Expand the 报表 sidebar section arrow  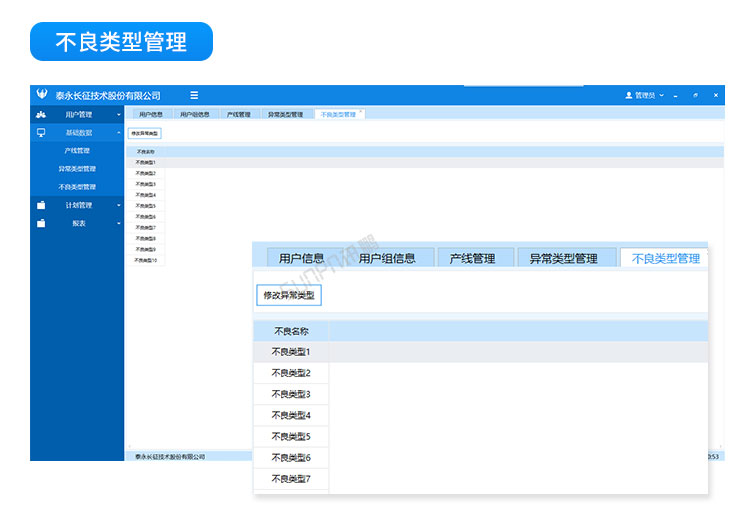coord(118,223)
